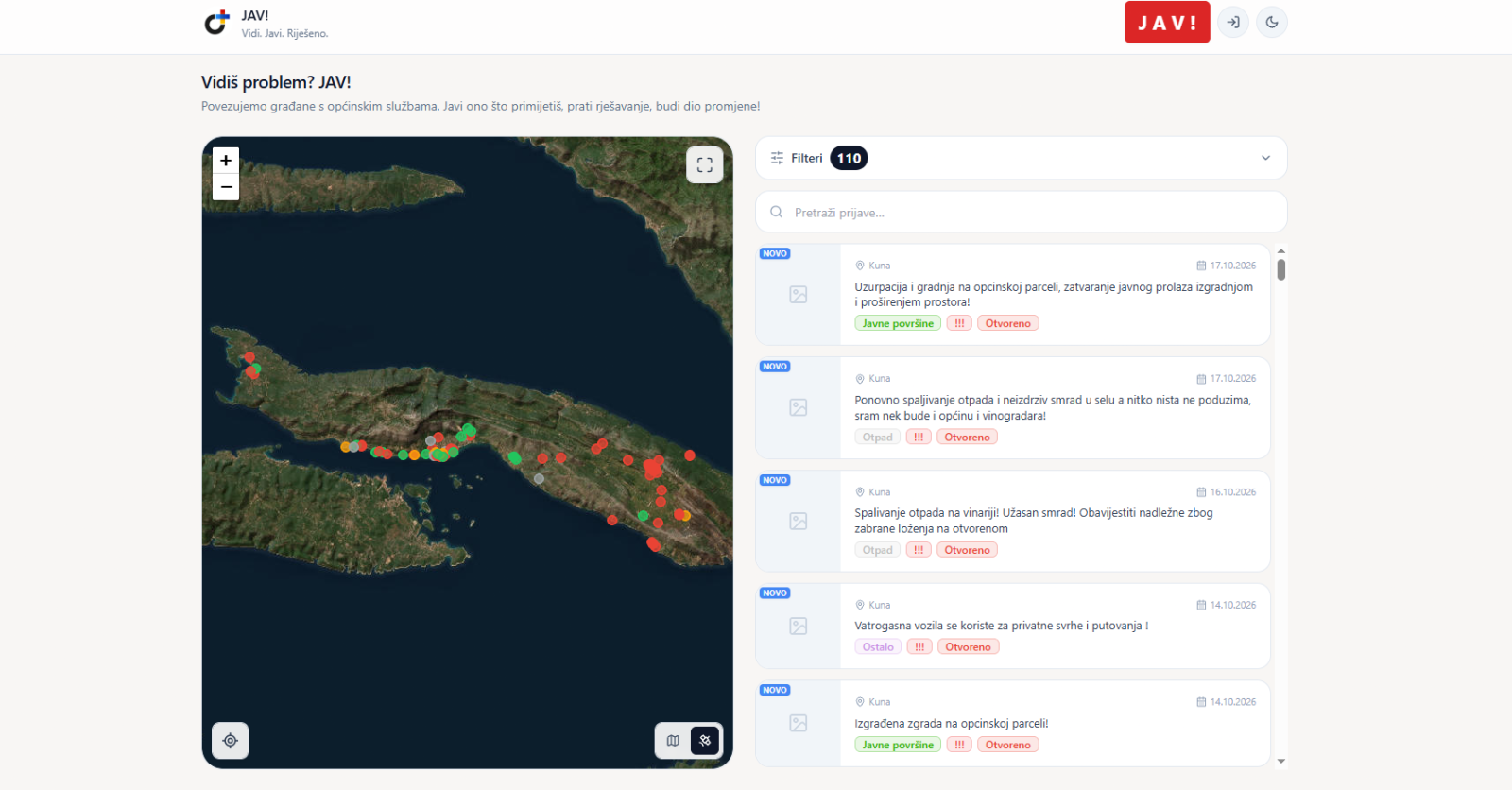This screenshot has height=790, width=1512.
Task: Toggle dark mode moon icon
Action: (1272, 22)
